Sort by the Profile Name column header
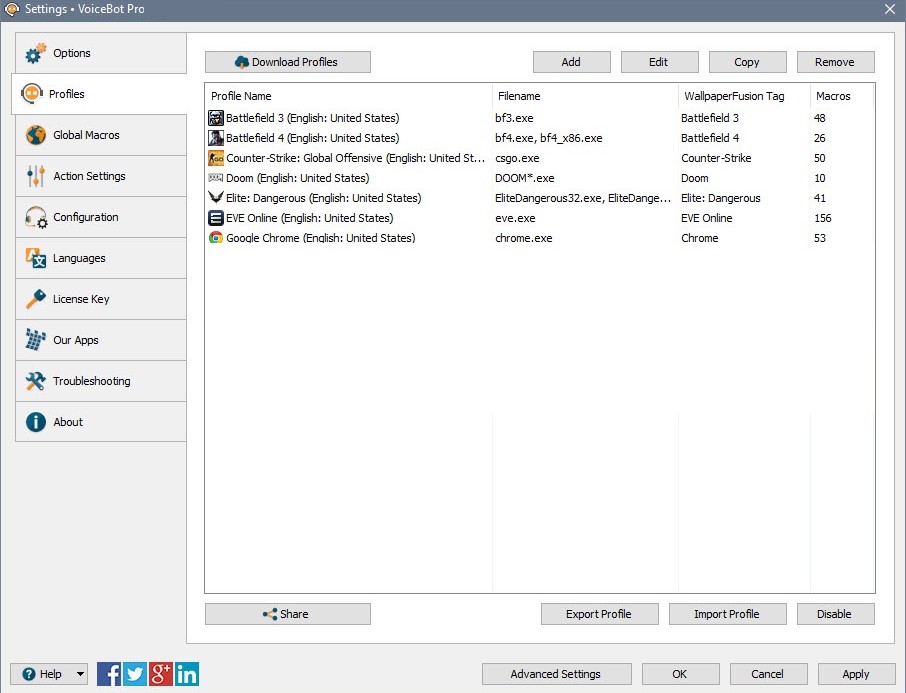The image size is (906, 693). coord(348,96)
